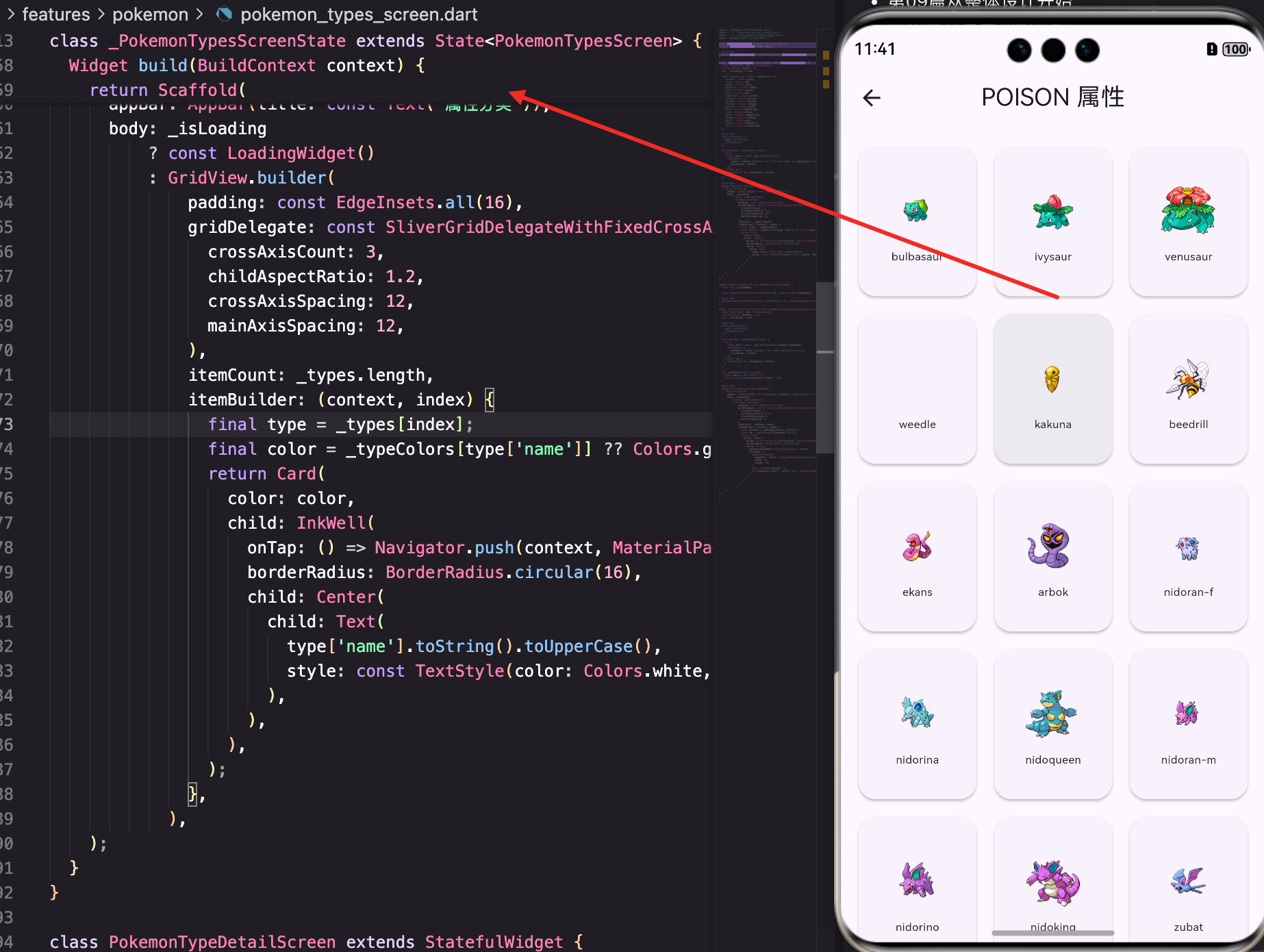The height and width of the screenshot is (952, 1264).
Task: Click the final type = _types[index] line
Action: [340, 424]
